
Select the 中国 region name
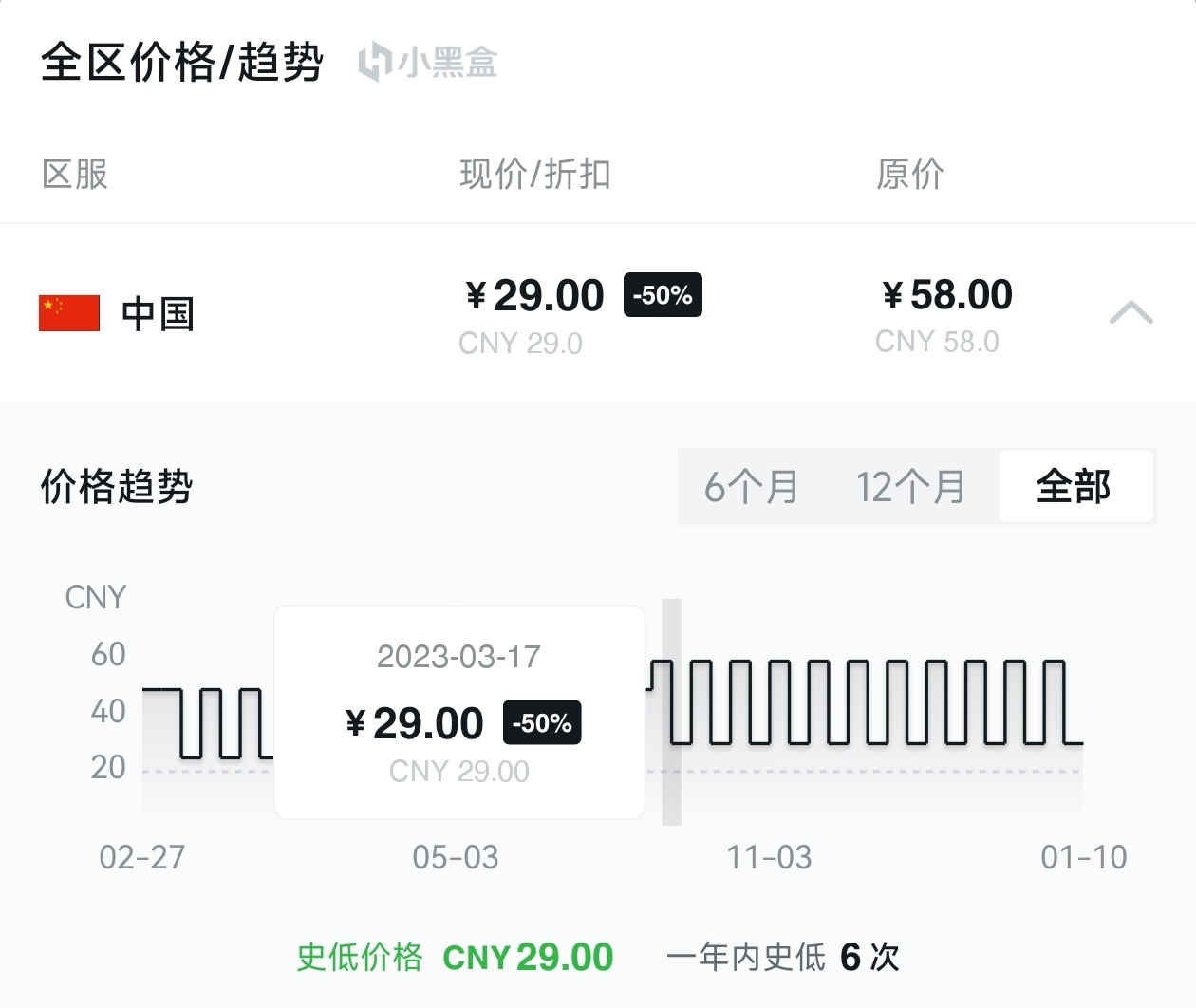pyautogui.click(x=158, y=314)
